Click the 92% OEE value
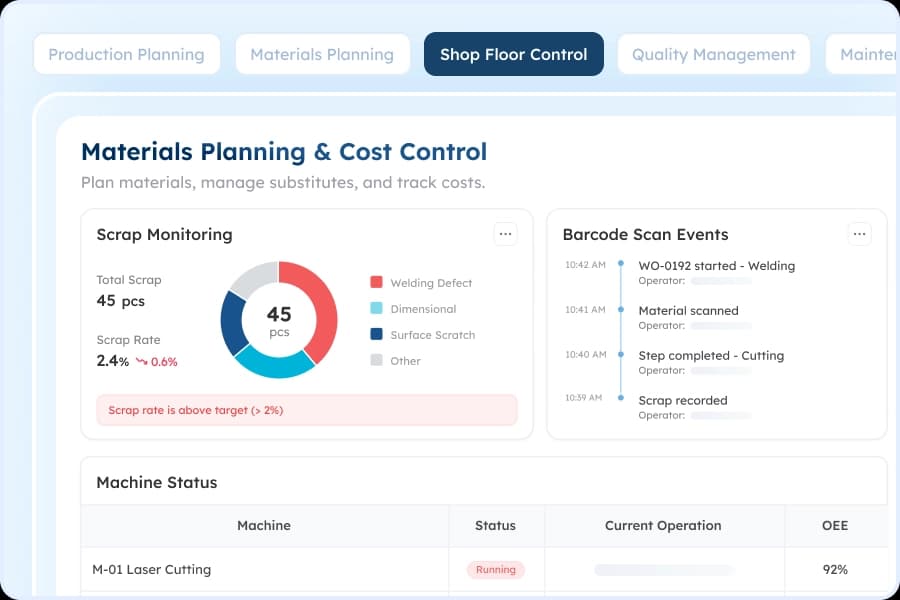Viewport: 900px width, 600px height. (x=835, y=570)
